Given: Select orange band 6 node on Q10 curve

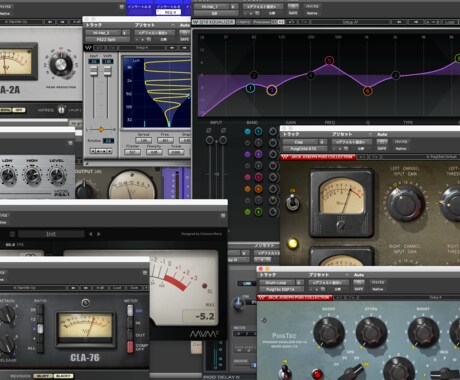Looking at the screenshot, I should [368, 91].
